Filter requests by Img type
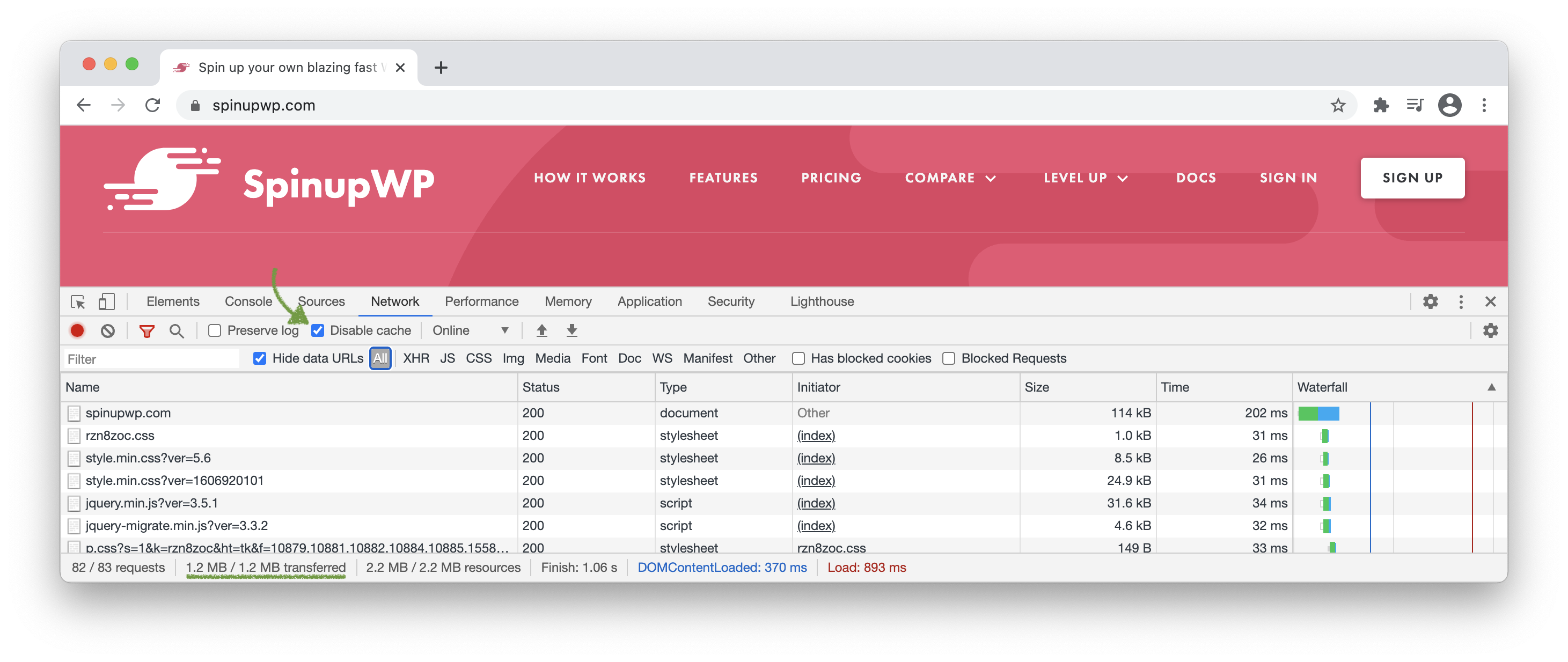Screen dimensions: 1568x662 [x=513, y=358]
